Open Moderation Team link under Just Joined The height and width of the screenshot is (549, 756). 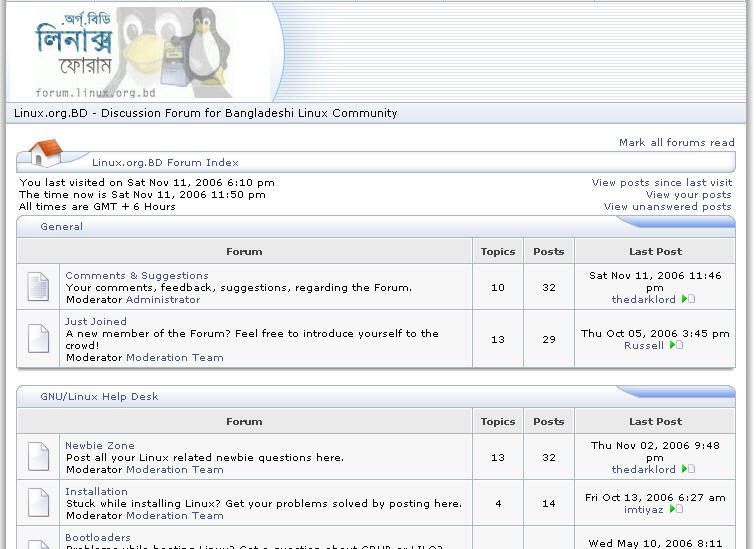point(175,357)
